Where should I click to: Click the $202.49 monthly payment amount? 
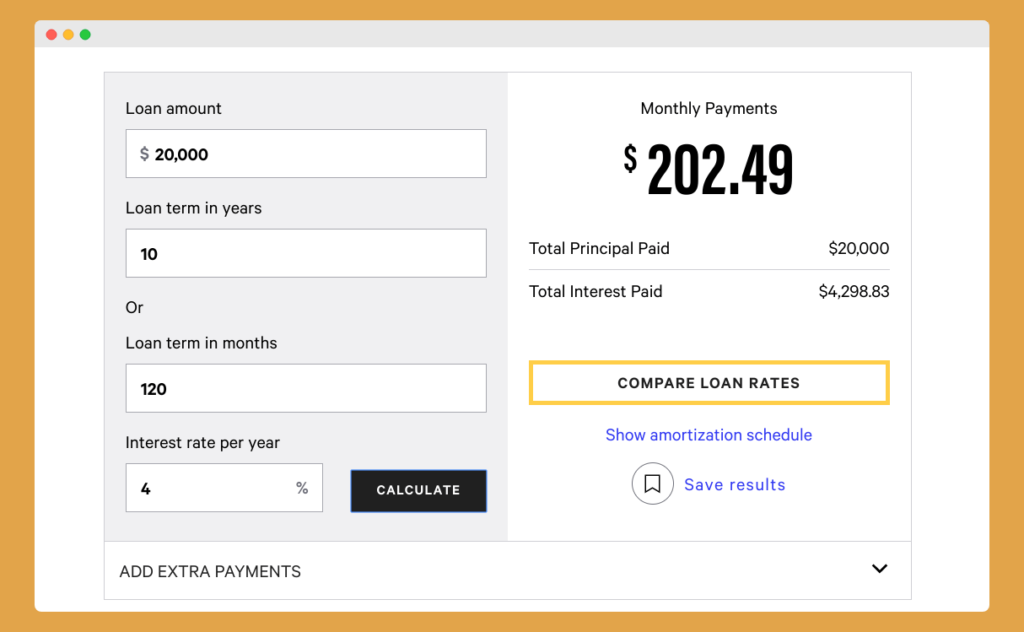tap(709, 169)
